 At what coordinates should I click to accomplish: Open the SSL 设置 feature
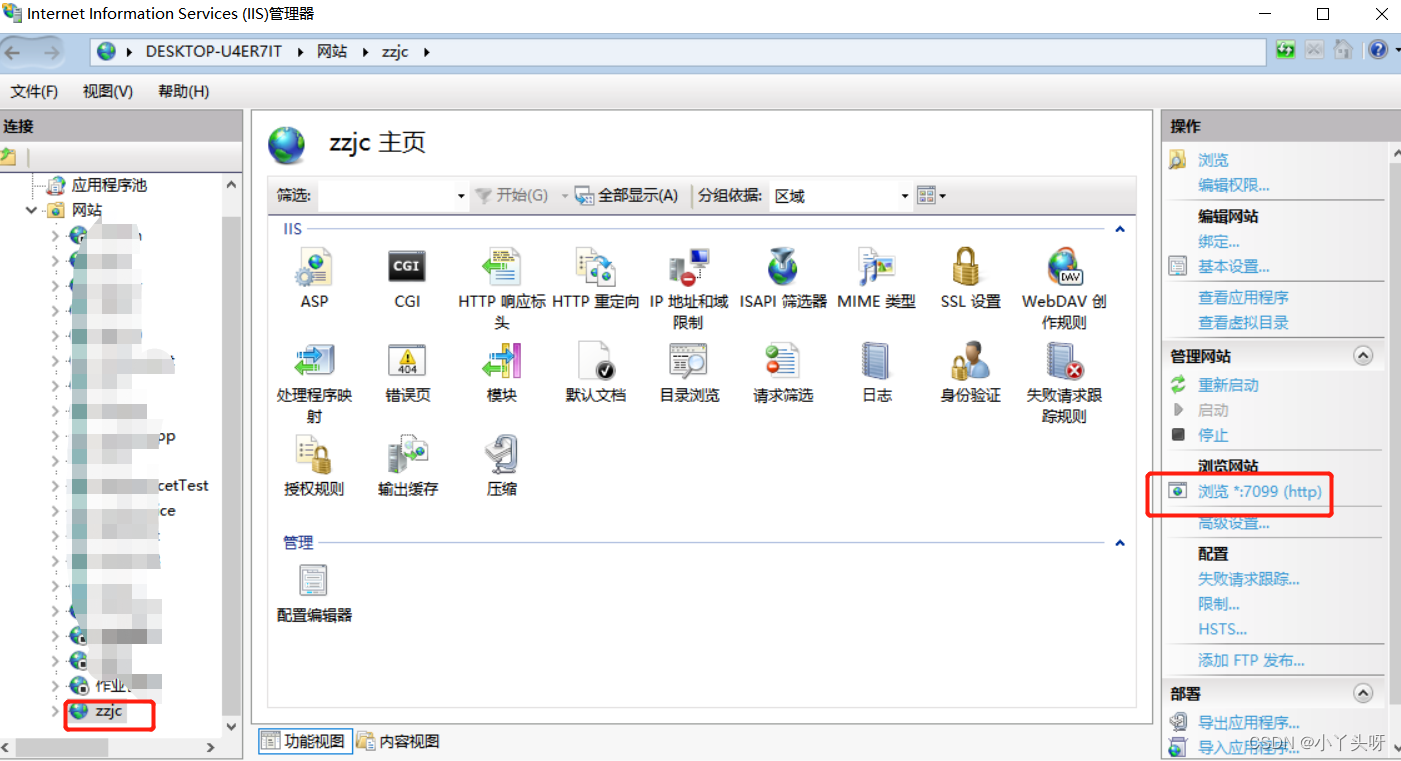pyautogui.click(x=970, y=279)
